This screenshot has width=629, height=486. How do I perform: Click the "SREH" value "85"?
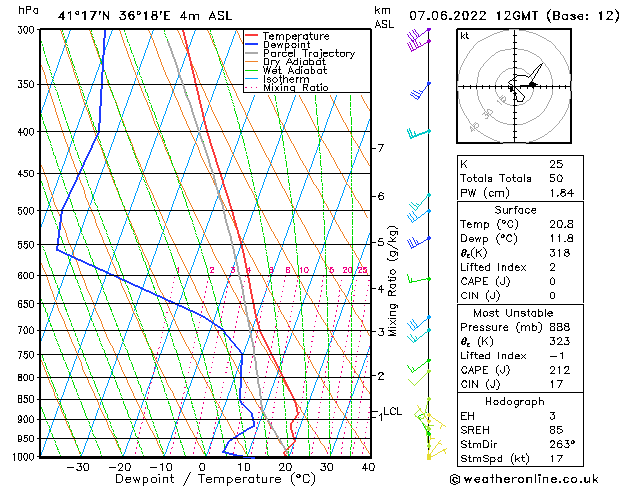[556, 430]
